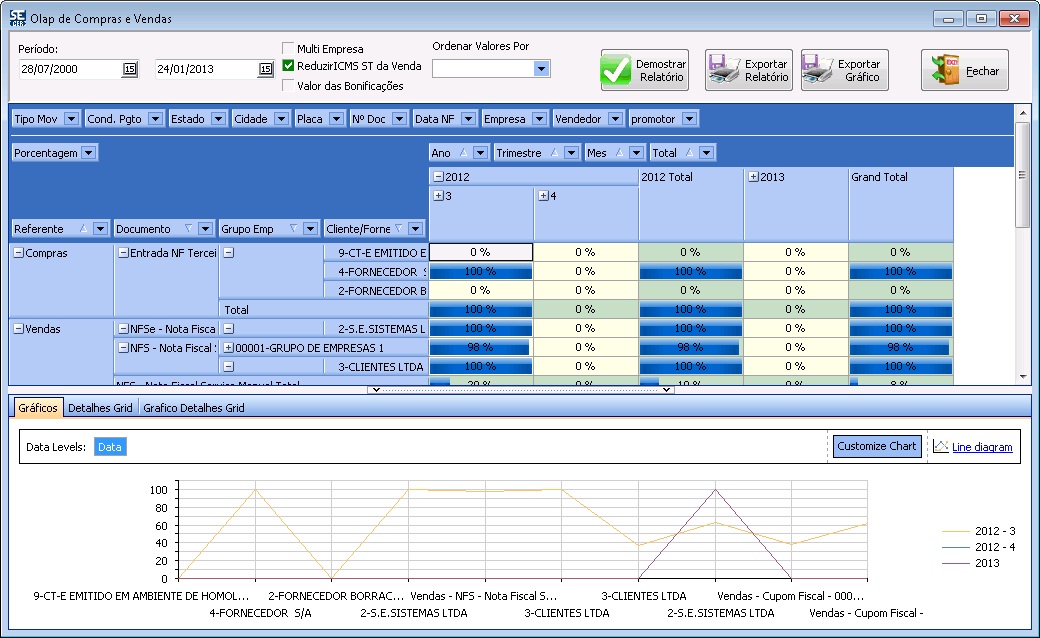
Task: Open the Ordenar Valores Por dropdown
Action: (x=541, y=69)
